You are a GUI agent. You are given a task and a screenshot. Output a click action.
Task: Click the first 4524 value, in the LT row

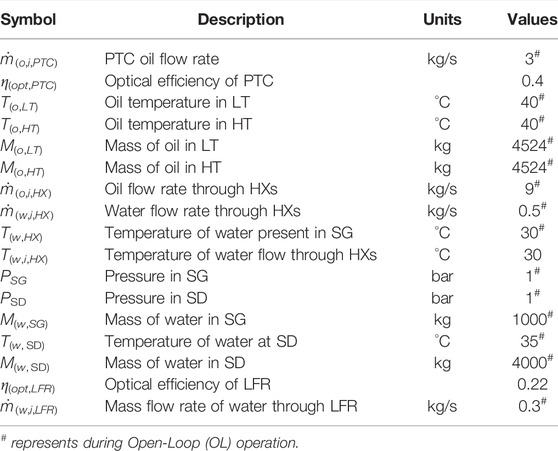coord(532,145)
